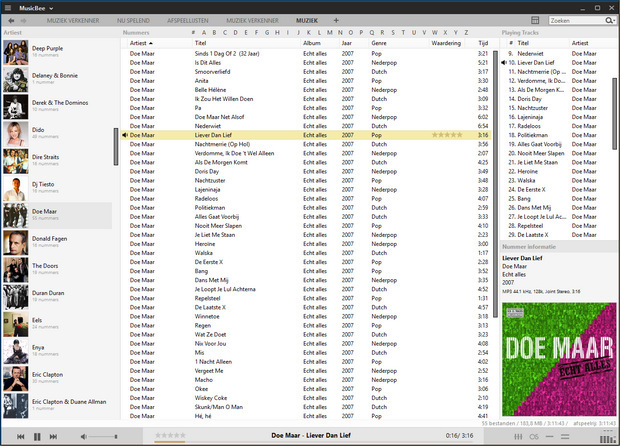Open the panel layout icon beside the search box

click(x=535, y=20)
